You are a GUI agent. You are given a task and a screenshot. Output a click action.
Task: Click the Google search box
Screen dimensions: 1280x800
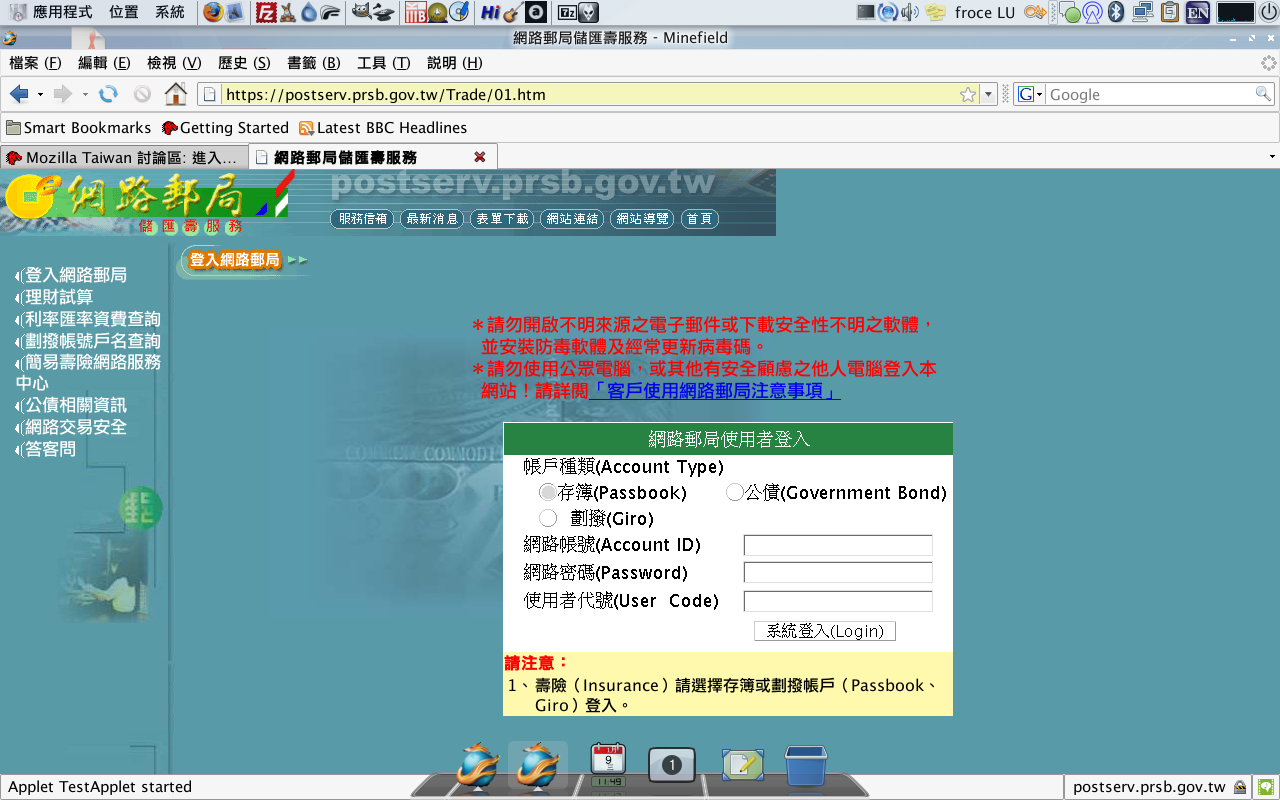coord(1150,94)
